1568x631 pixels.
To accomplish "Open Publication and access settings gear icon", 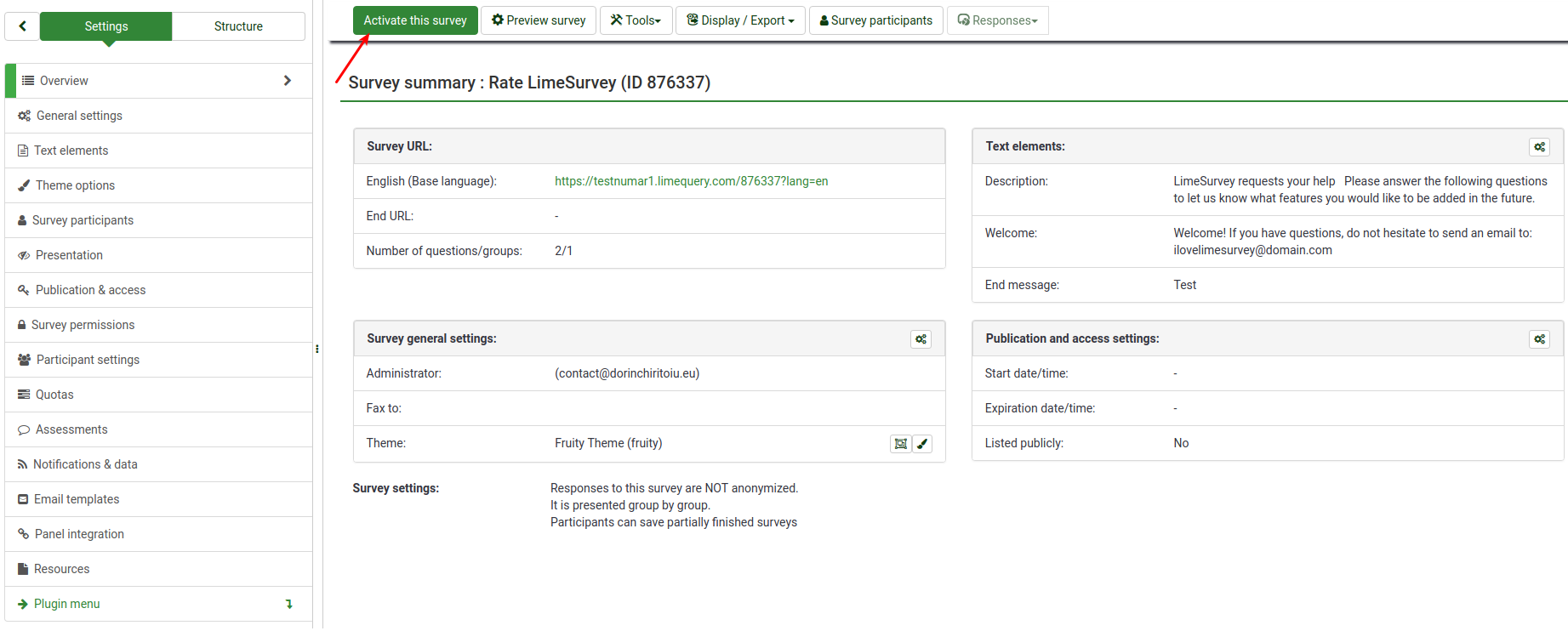I will [1539, 339].
